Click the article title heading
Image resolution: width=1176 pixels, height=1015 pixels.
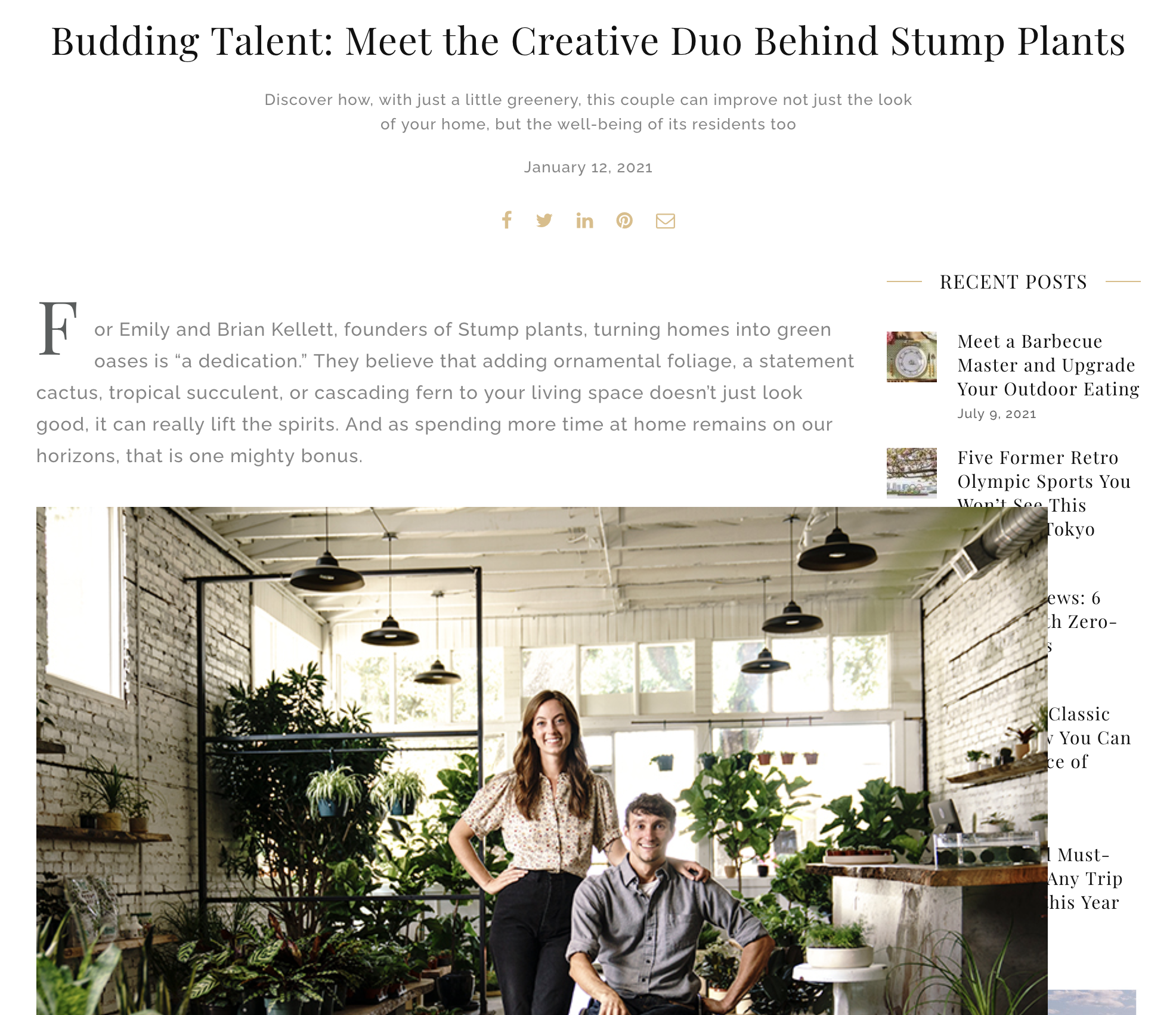pyautogui.click(x=588, y=42)
